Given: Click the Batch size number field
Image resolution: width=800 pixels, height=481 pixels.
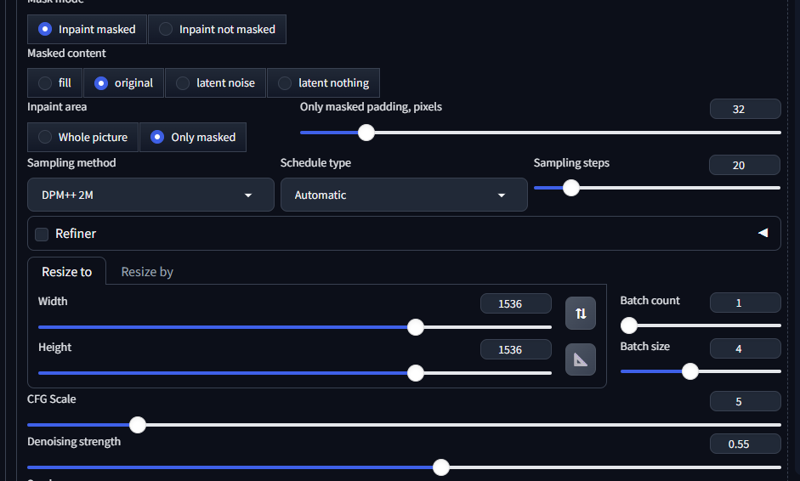Looking at the screenshot, I should 744,348.
